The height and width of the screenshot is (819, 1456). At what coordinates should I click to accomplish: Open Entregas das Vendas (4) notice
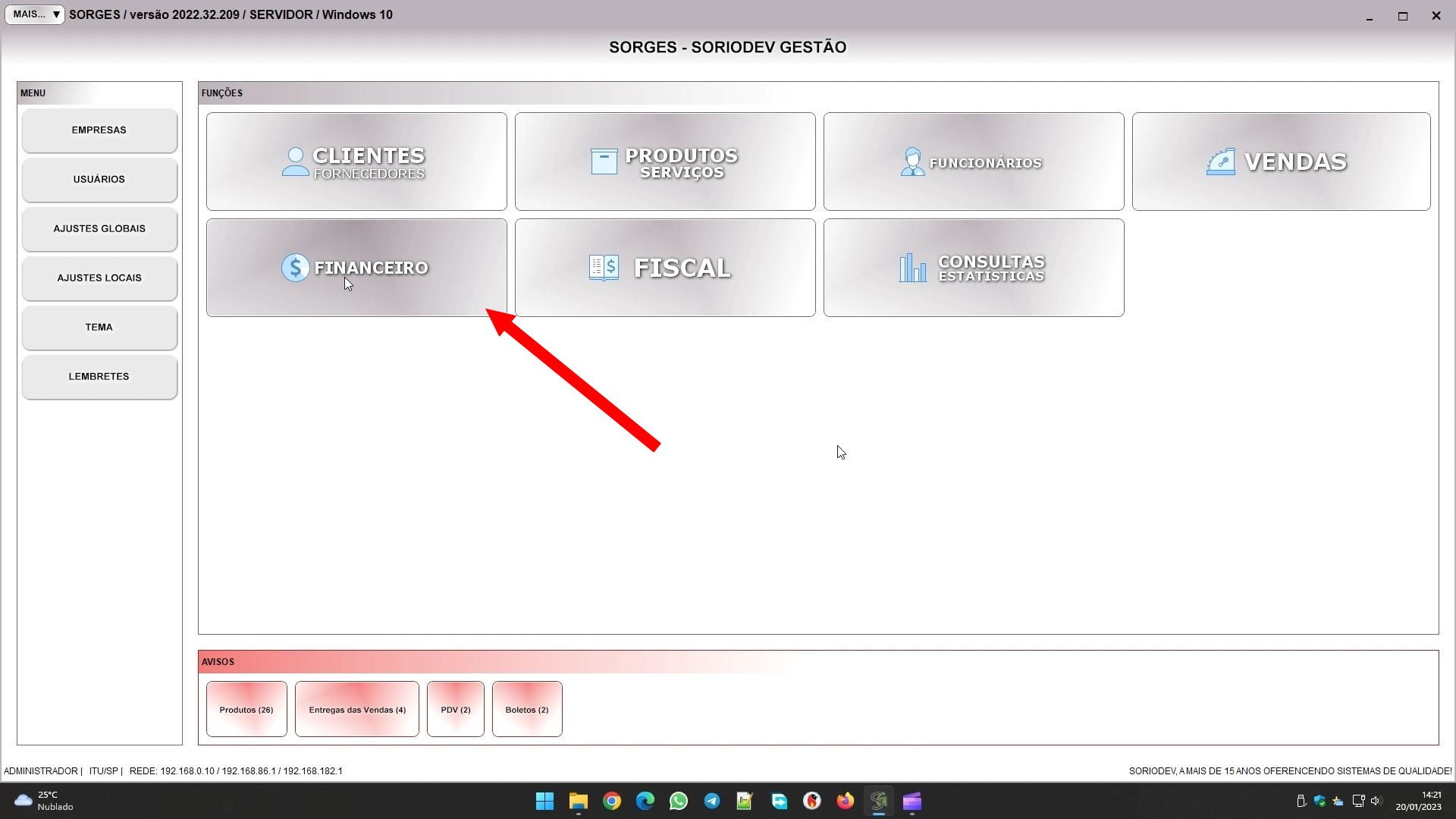pyautogui.click(x=357, y=710)
